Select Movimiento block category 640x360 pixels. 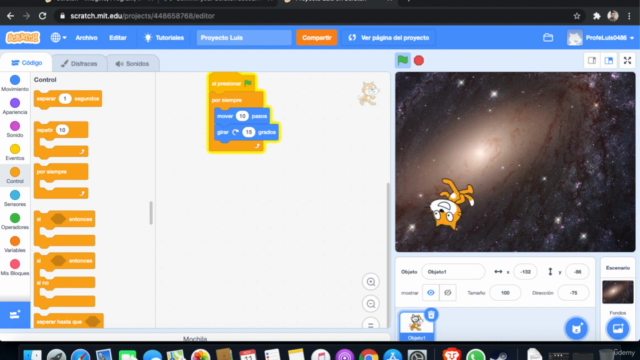[15, 83]
